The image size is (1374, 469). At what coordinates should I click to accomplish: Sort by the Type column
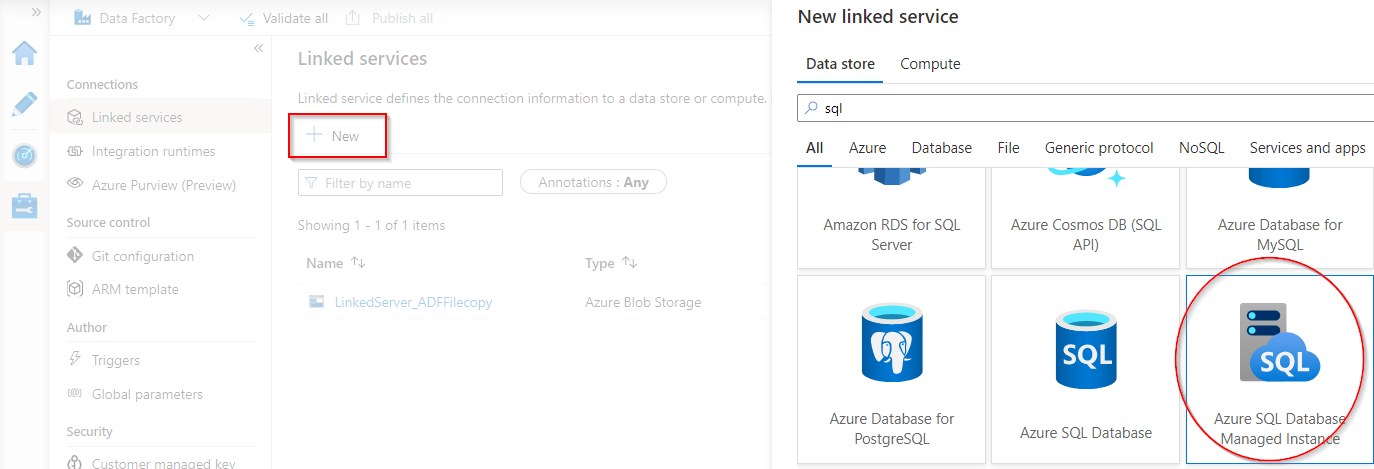611,263
